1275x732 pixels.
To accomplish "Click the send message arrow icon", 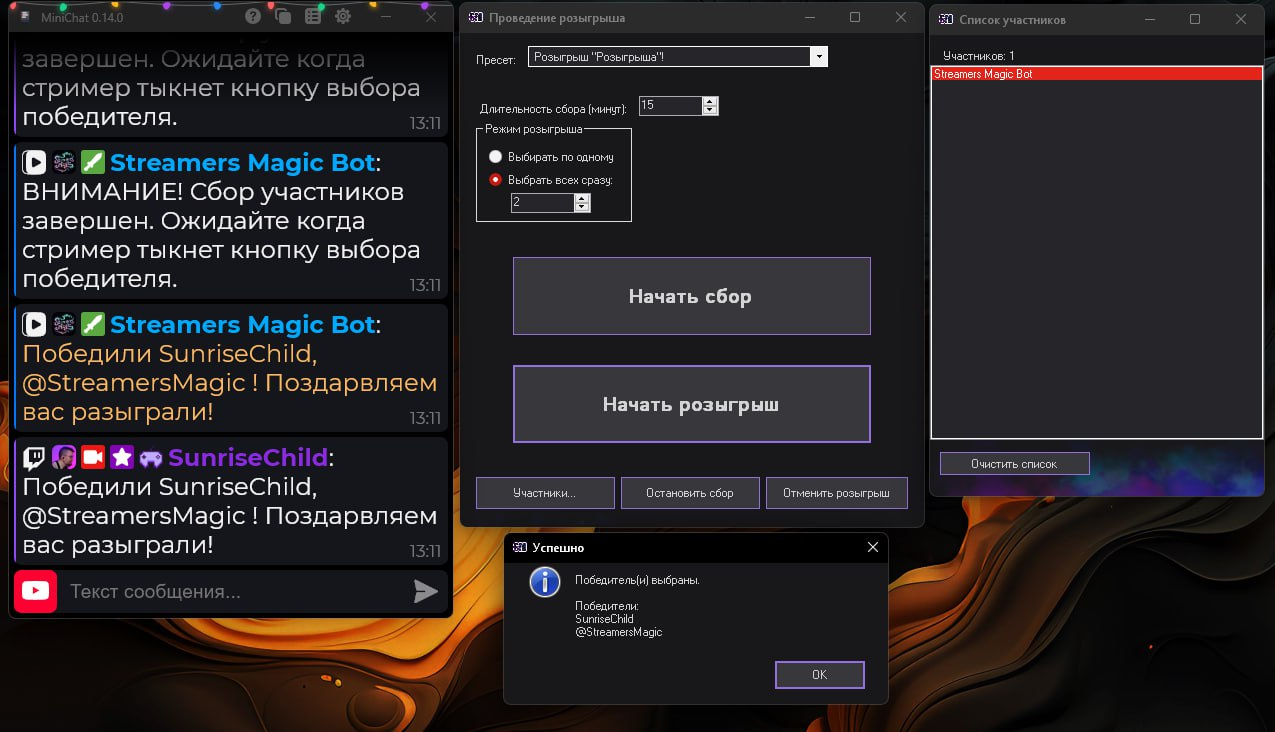I will [x=426, y=592].
